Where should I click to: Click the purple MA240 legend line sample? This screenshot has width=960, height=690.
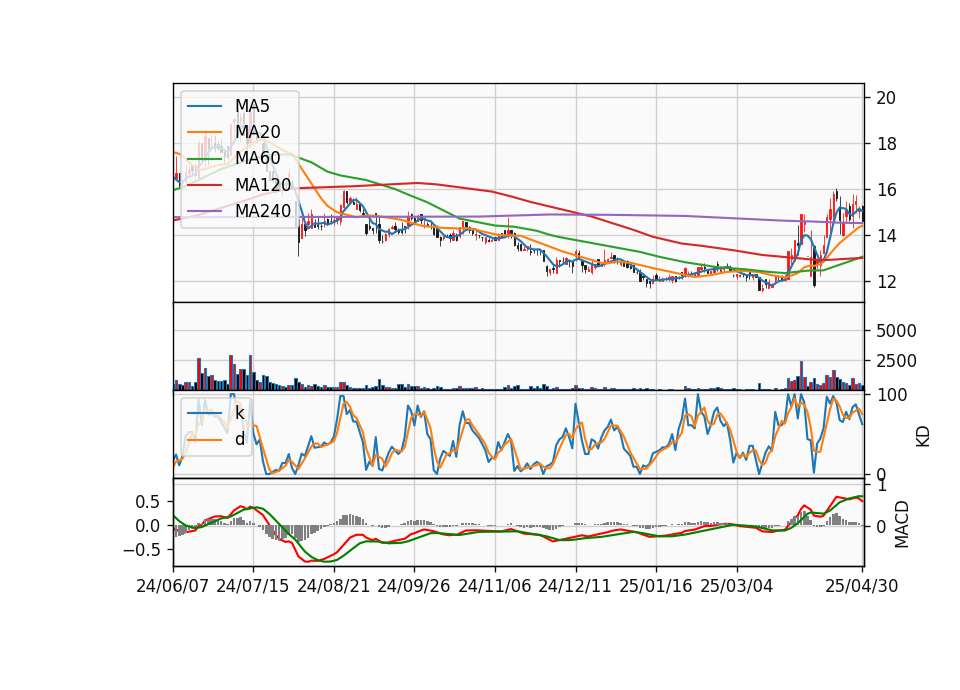204,211
